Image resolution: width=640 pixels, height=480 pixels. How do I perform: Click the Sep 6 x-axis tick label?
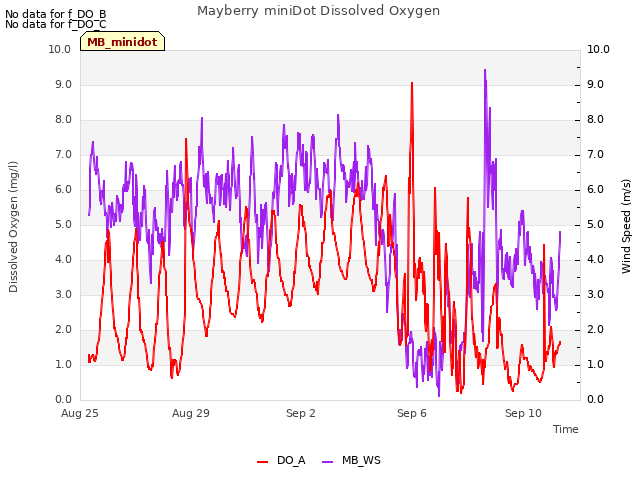click(x=412, y=413)
